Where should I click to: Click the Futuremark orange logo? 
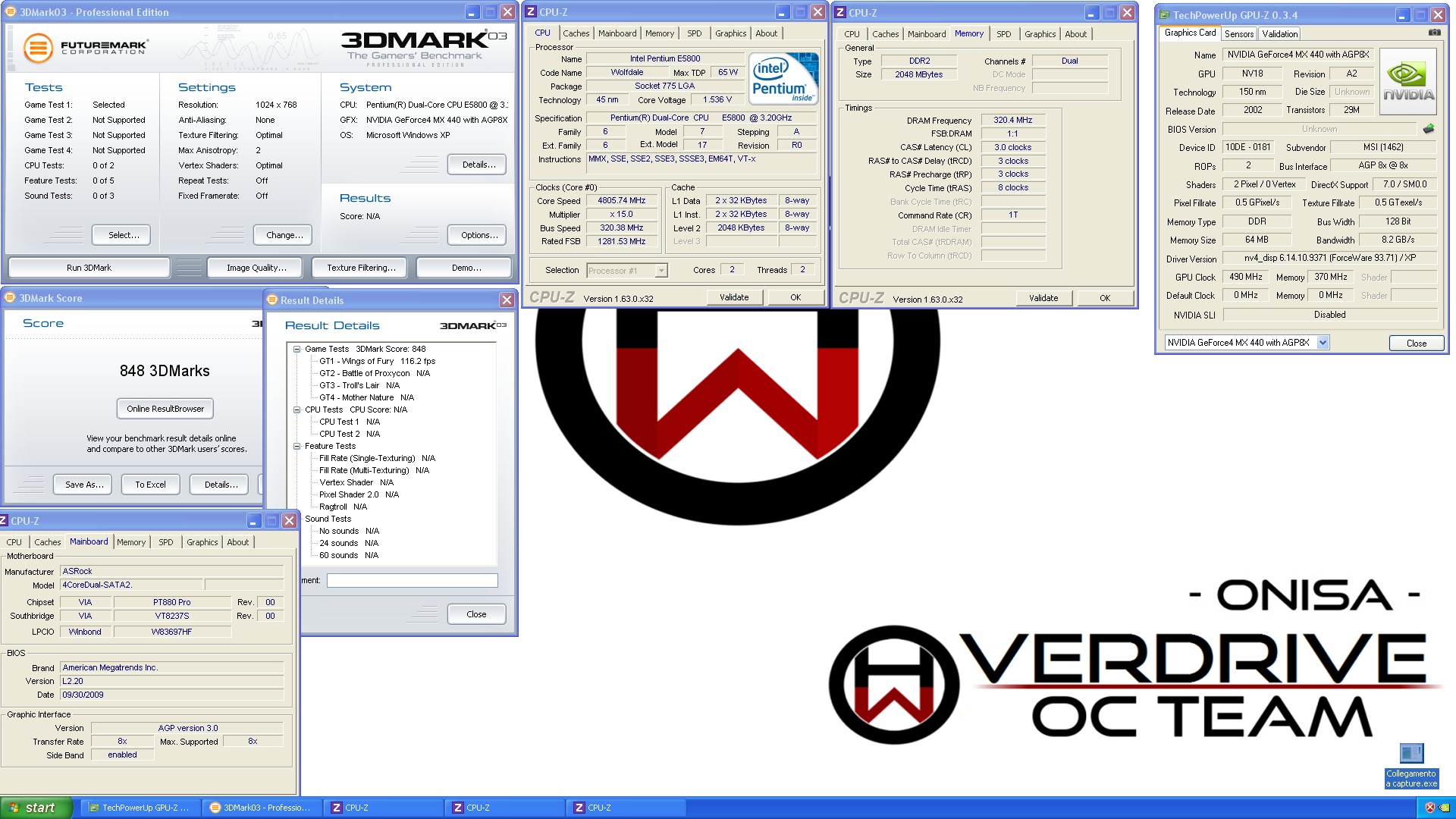pos(38,48)
